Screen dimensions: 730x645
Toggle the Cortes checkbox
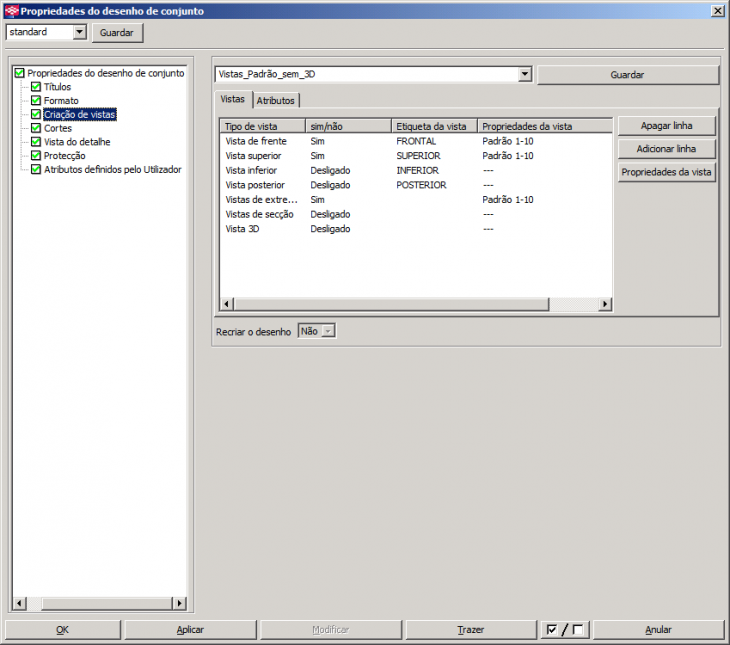[36, 129]
